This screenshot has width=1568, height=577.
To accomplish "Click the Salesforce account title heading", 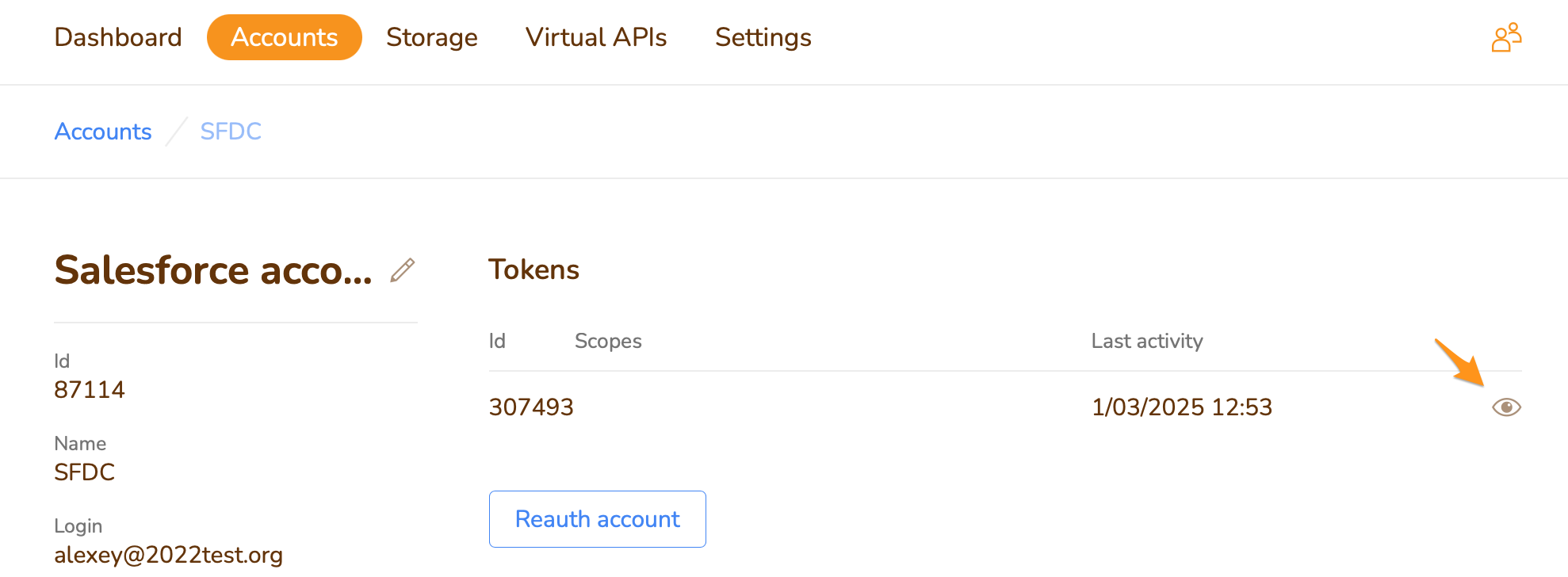I will coord(213,270).
